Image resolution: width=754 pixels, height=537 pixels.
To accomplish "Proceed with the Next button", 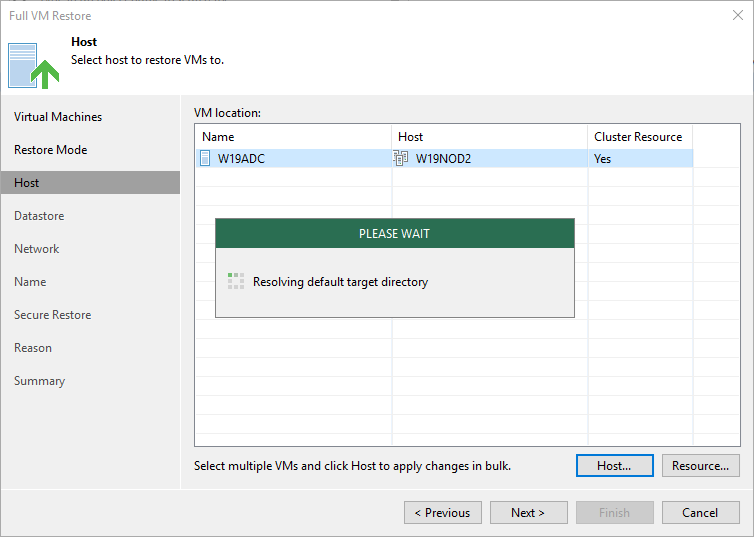I will tap(528, 512).
